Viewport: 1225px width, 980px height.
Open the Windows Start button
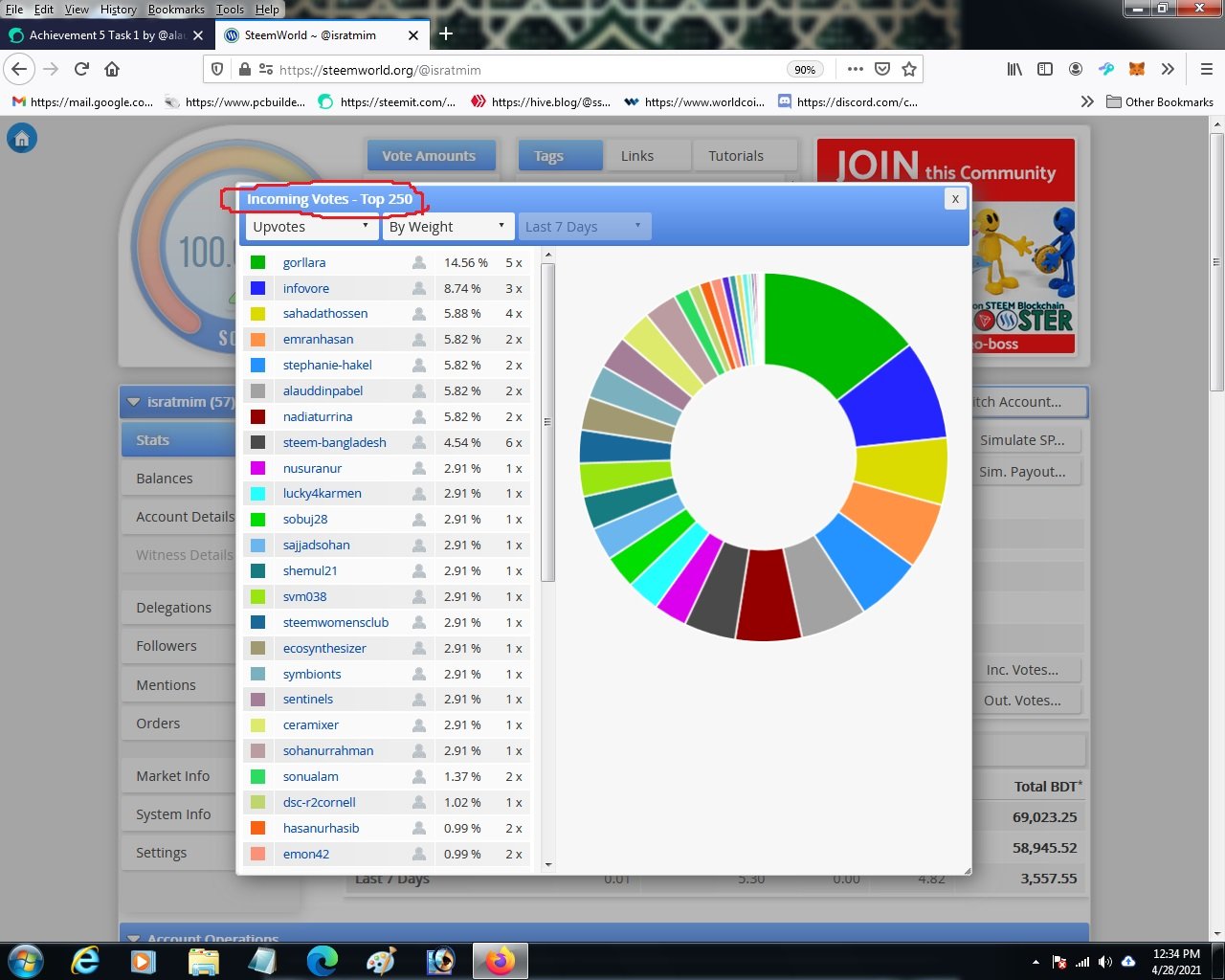(26, 961)
